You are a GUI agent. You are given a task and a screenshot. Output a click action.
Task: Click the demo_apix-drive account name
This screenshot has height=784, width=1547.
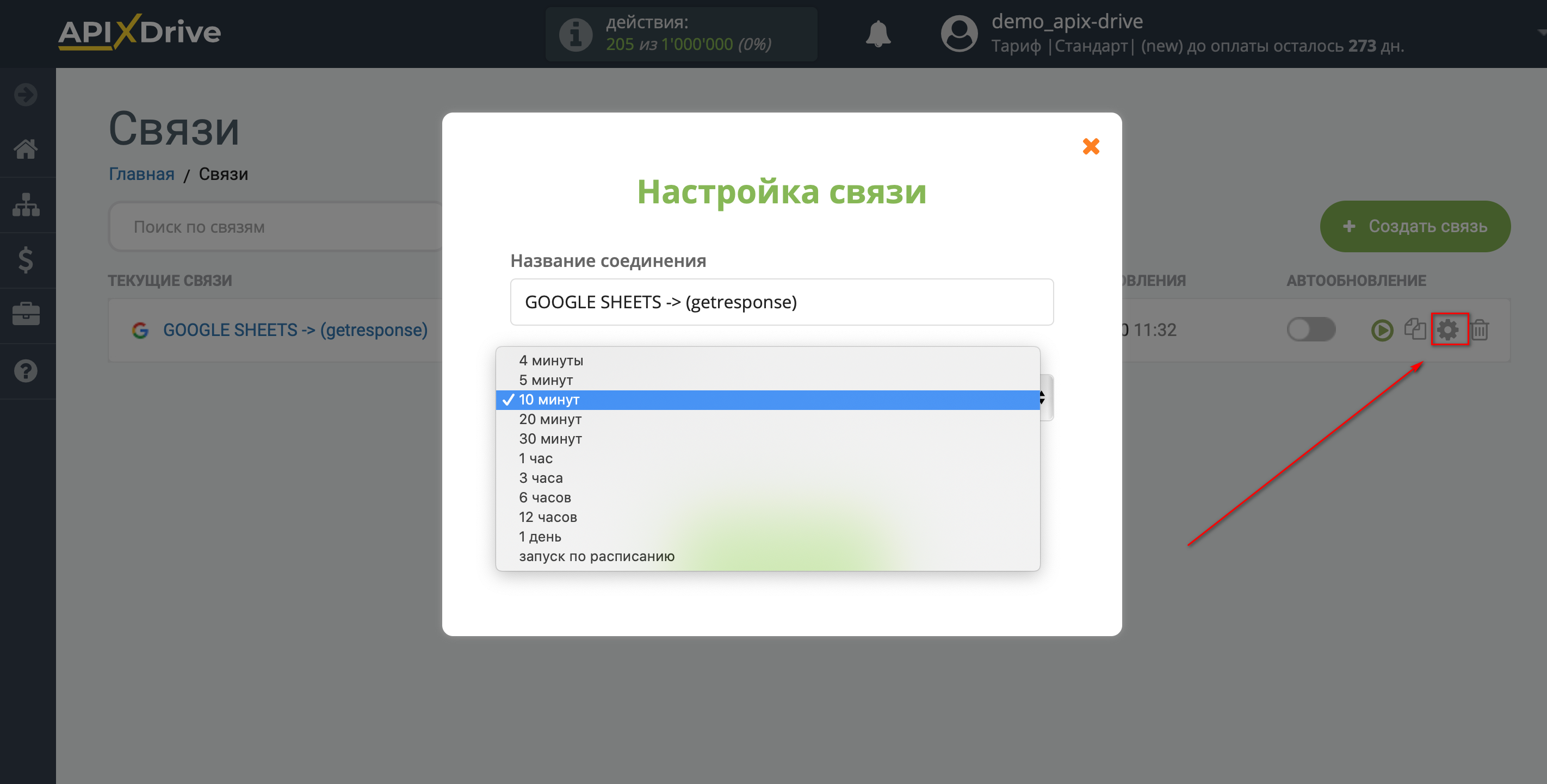pyautogui.click(x=1067, y=22)
